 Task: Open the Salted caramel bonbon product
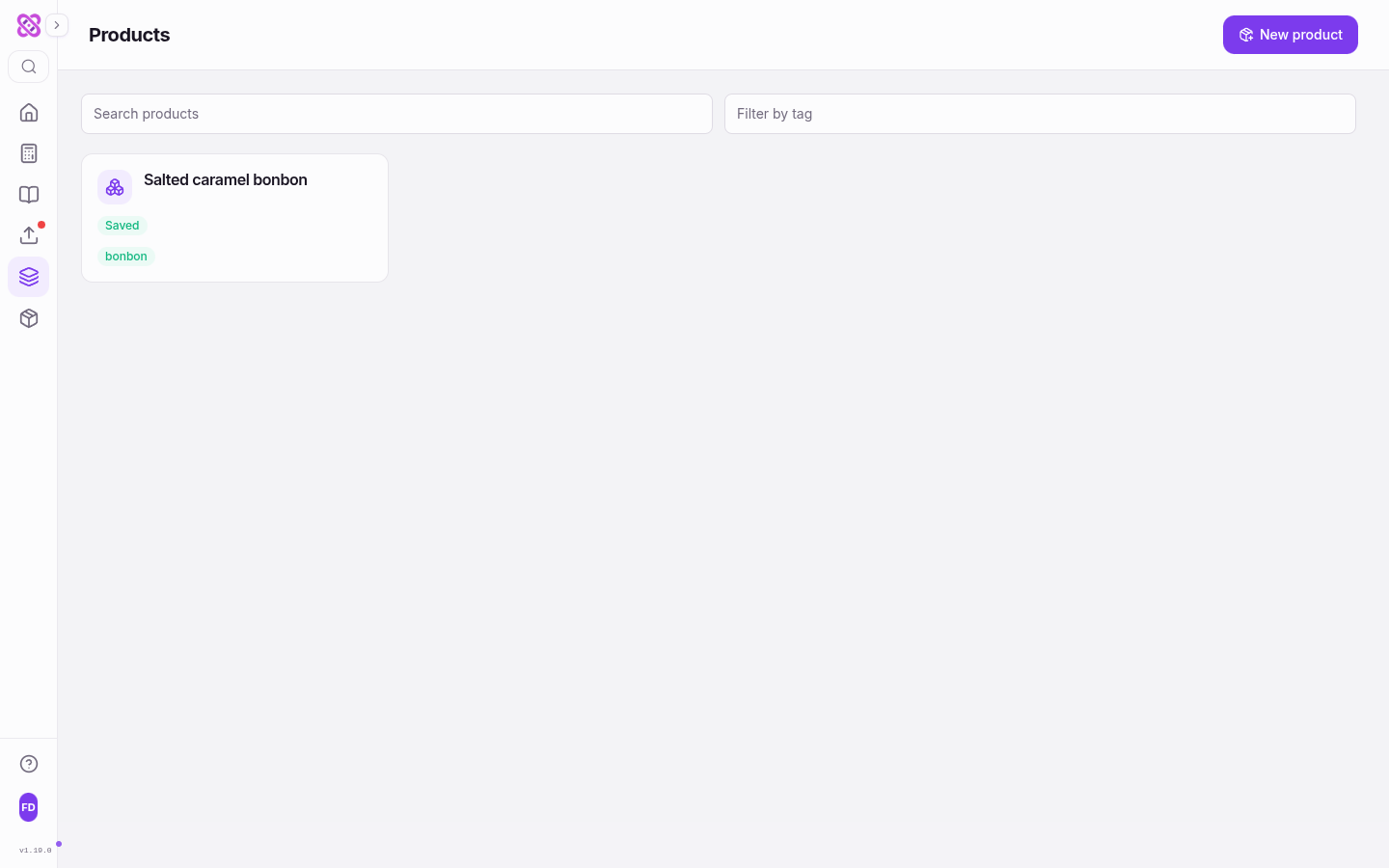point(234,218)
